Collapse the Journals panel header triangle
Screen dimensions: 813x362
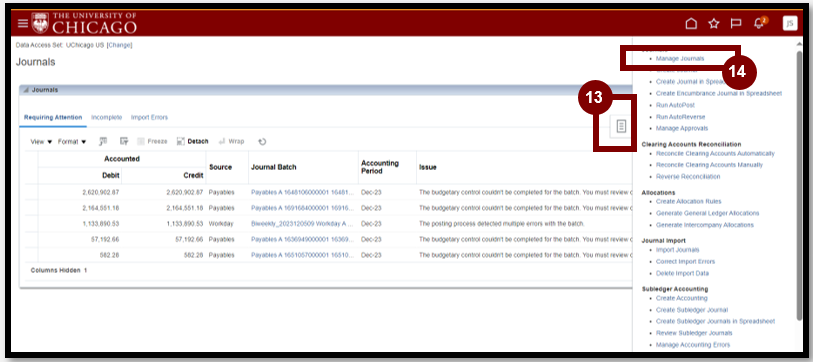[x=26, y=90]
